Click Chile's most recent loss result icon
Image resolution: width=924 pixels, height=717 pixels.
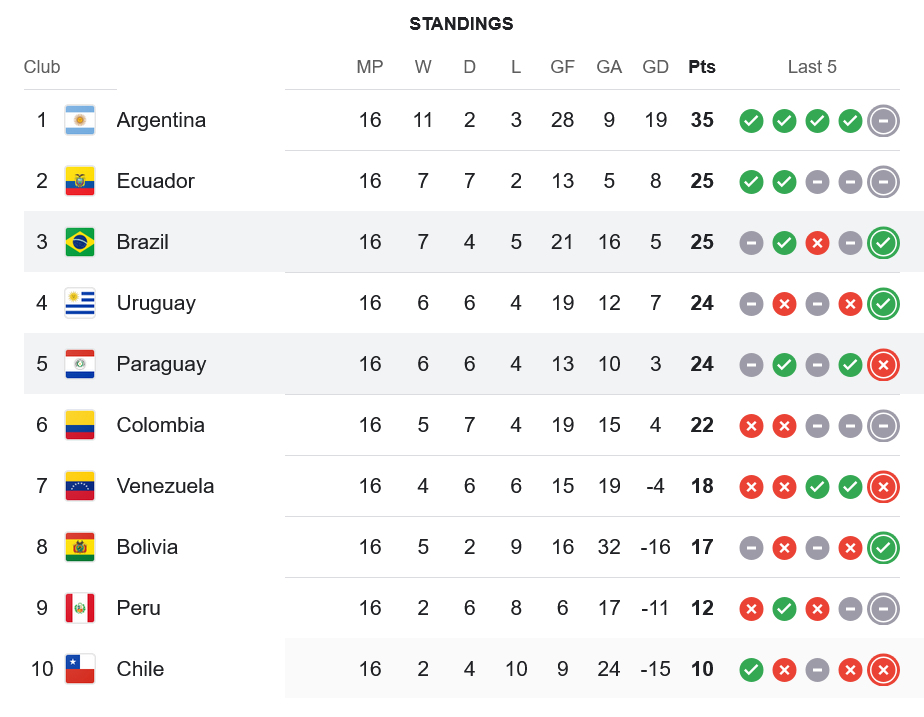coord(883,670)
